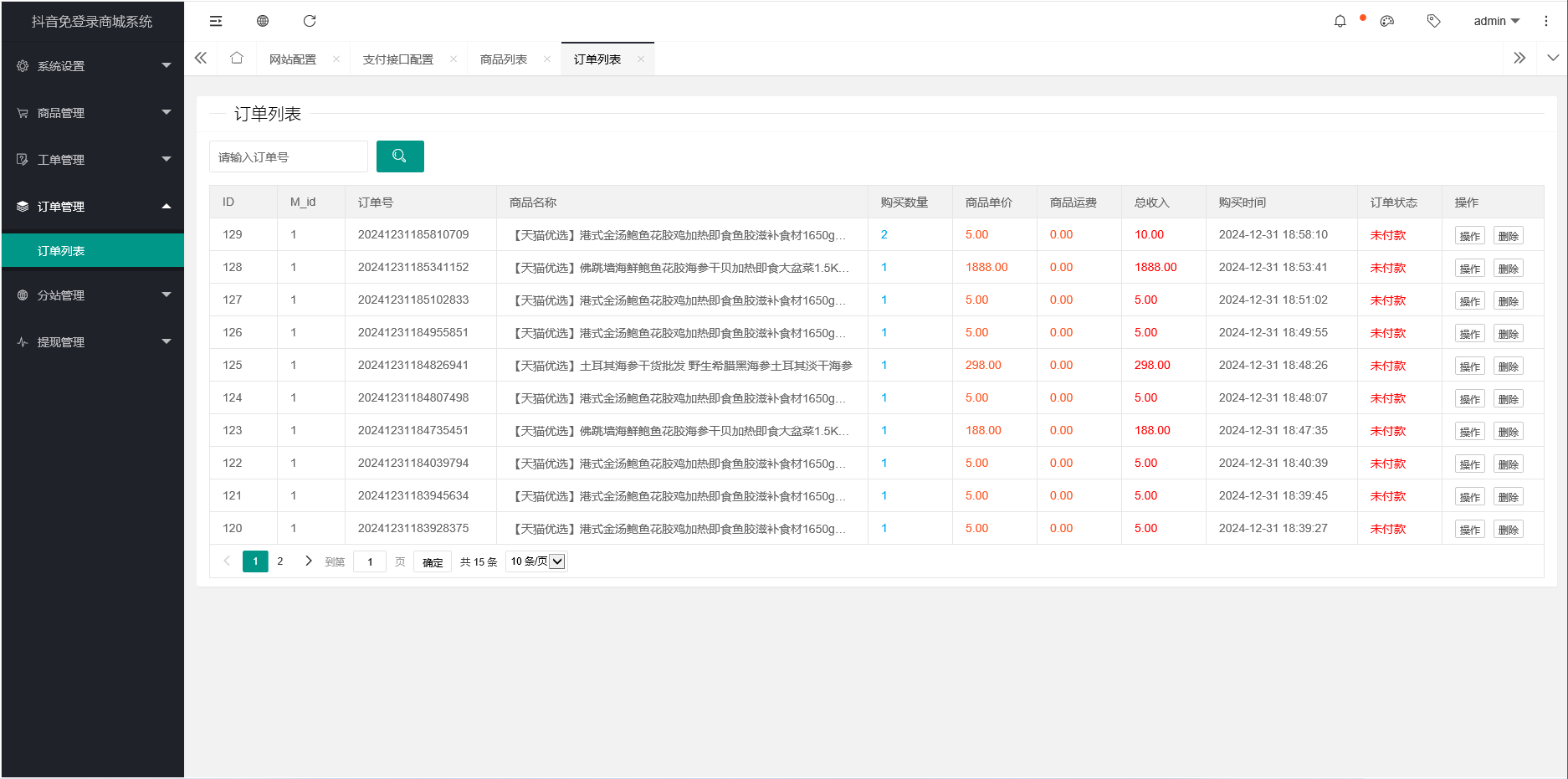Screen dimensions: 1568x779
Task: Click the green search button
Action: pos(400,156)
